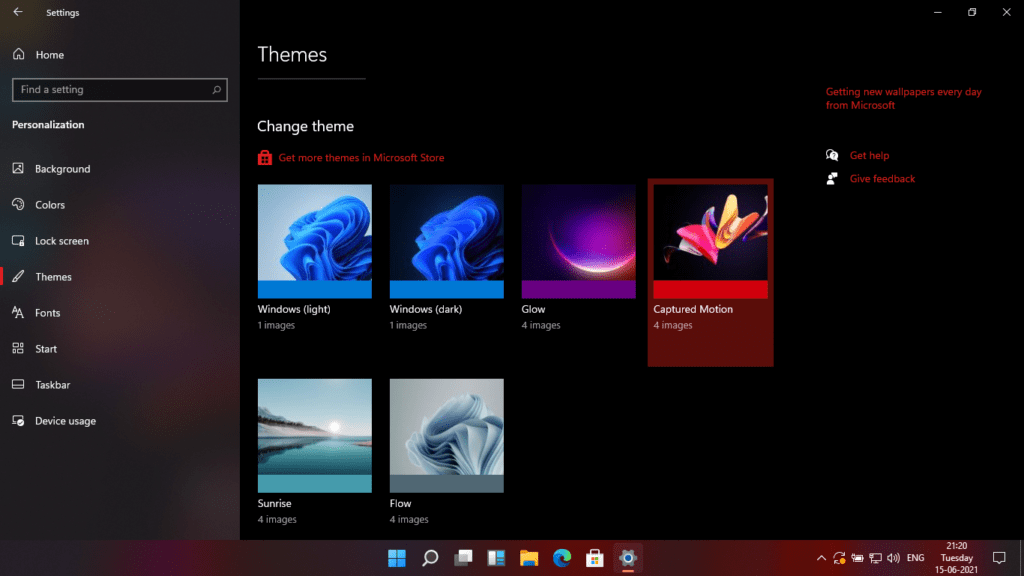Click the back arrow in Settings
Viewport: 1024px width, 576px height.
18,12
